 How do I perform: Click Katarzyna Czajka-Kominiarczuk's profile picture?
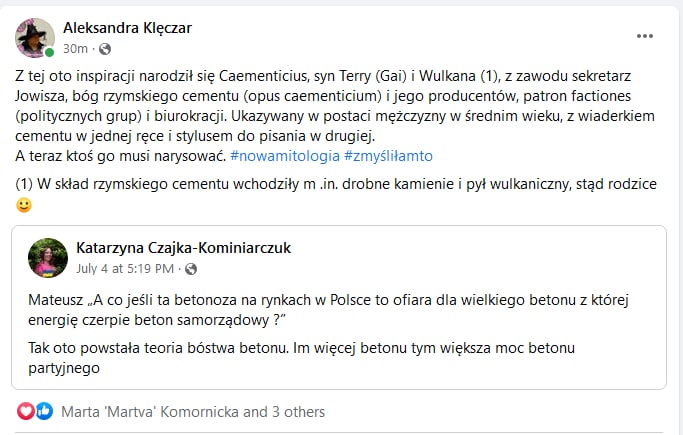point(48,258)
